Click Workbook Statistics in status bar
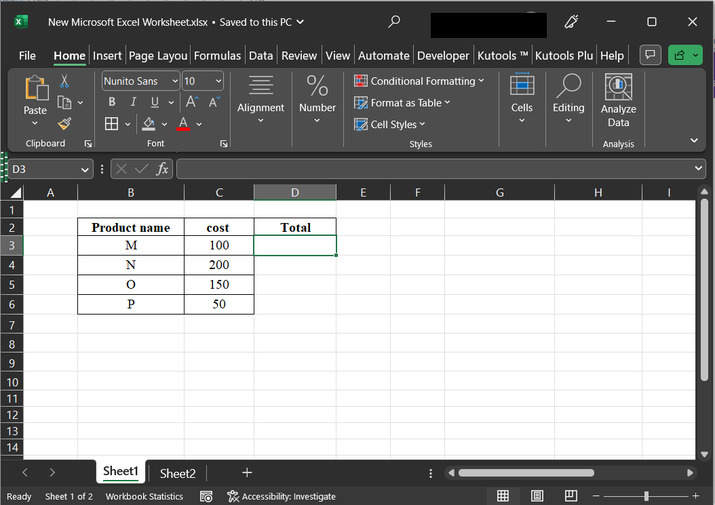 pos(144,496)
